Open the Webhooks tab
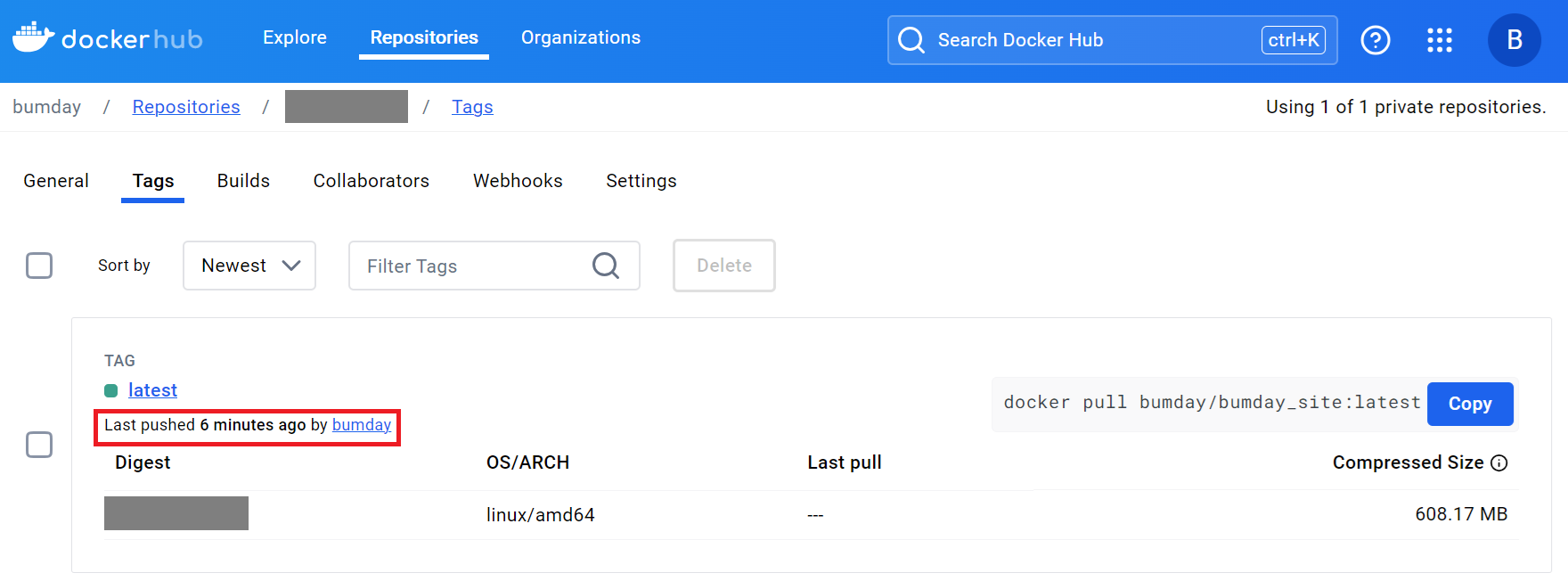The height and width of the screenshot is (581, 1568). click(518, 181)
